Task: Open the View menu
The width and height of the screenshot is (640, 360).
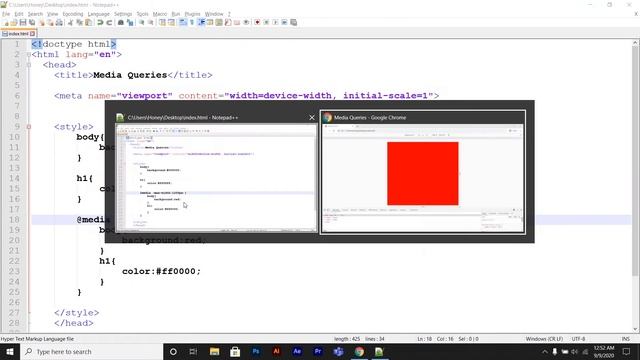Action: [x=53, y=14]
